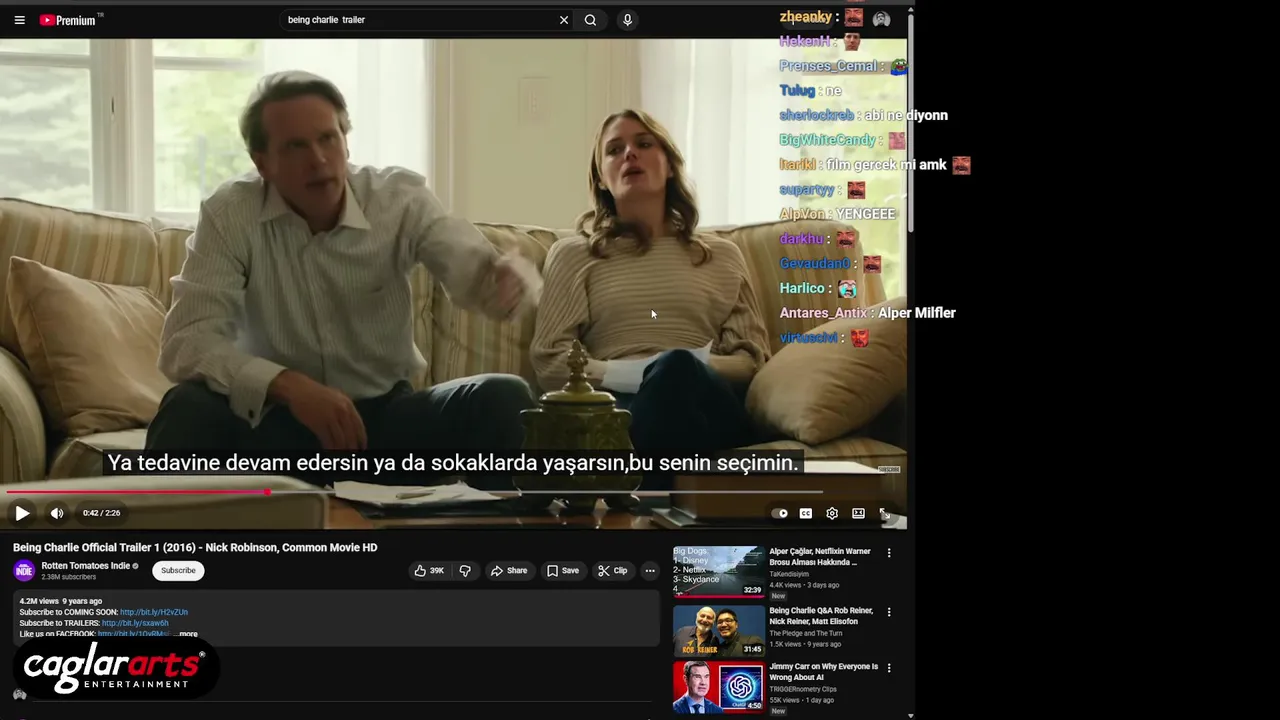Subscribe to Rotten Tomatoes Indie

click(178, 570)
